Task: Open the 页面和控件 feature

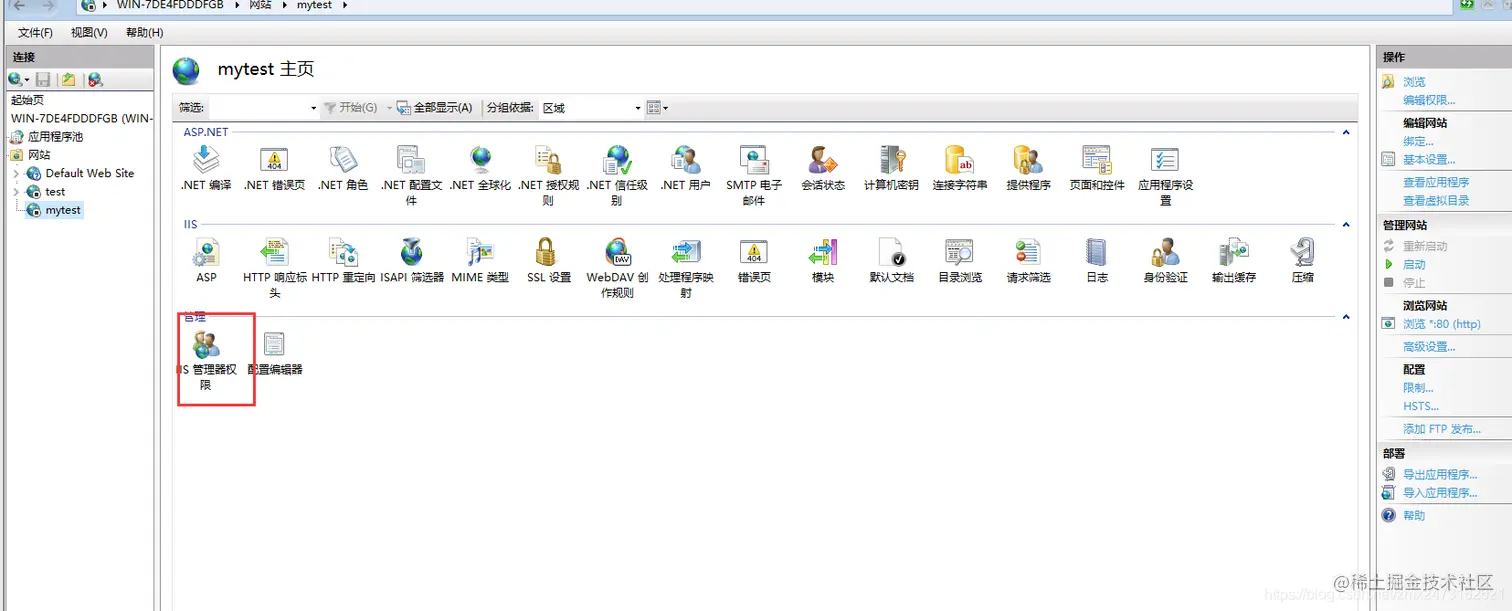Action: [x=1097, y=169]
